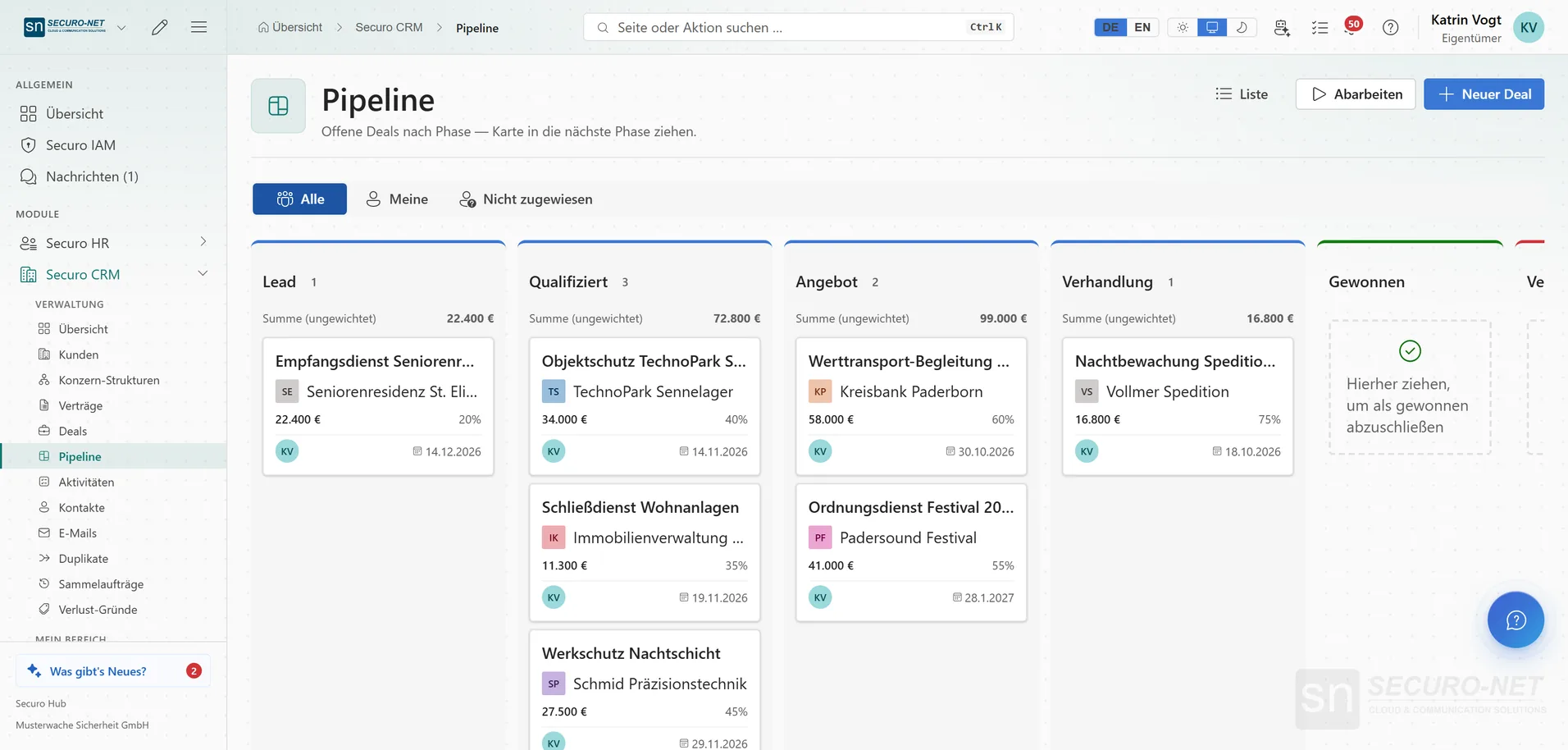Open the workspace dropdown next to logo

(x=121, y=27)
